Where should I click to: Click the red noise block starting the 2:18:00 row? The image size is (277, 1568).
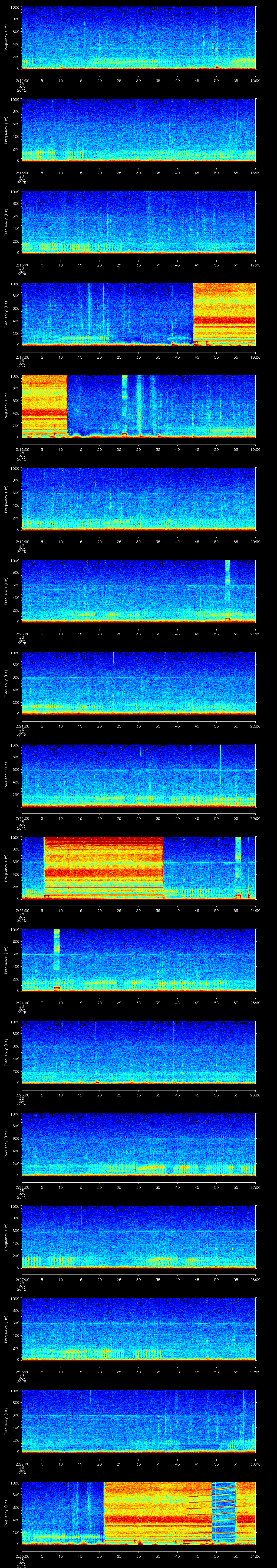(44, 405)
